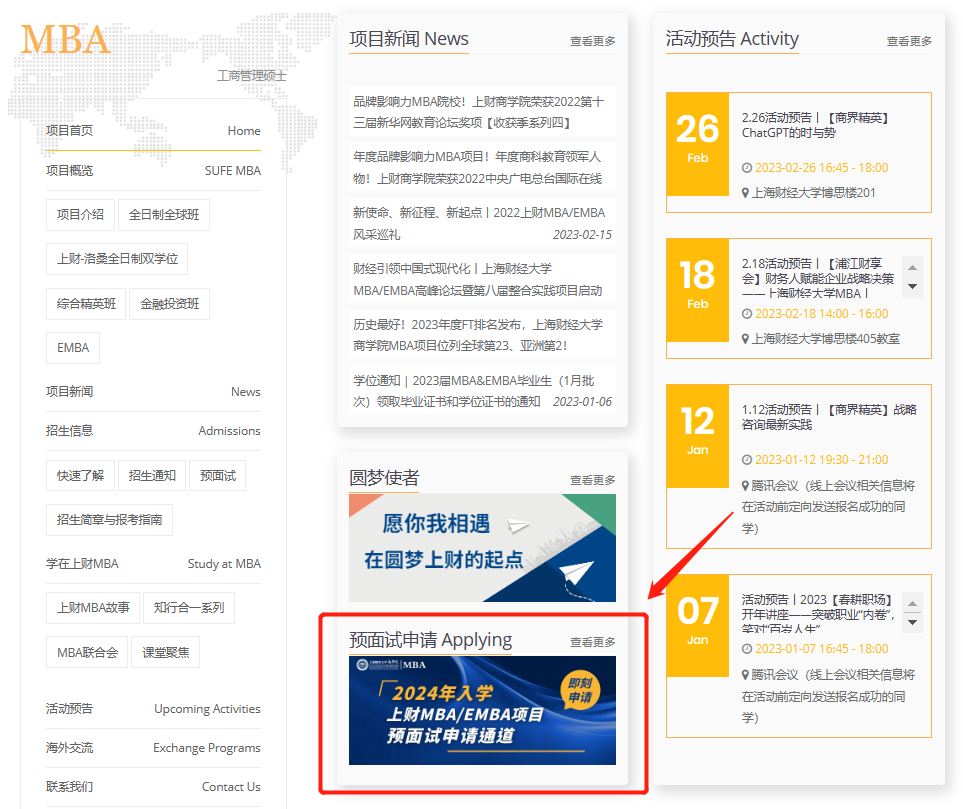Open activity 活动预告 2023 春耕职场
The width and height of the screenshot is (963, 809).
coord(818,614)
